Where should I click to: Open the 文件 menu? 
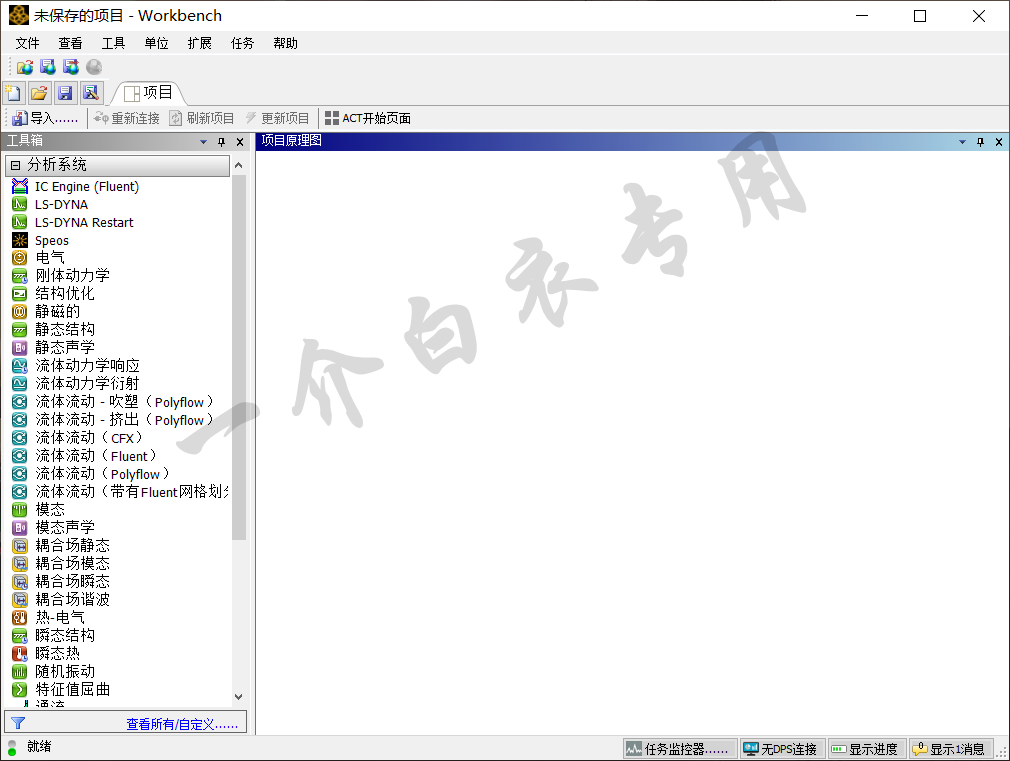coord(27,43)
